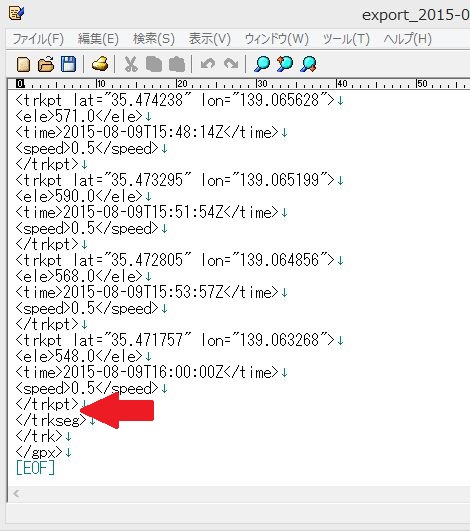Click the second magnifier search icon

[285, 64]
